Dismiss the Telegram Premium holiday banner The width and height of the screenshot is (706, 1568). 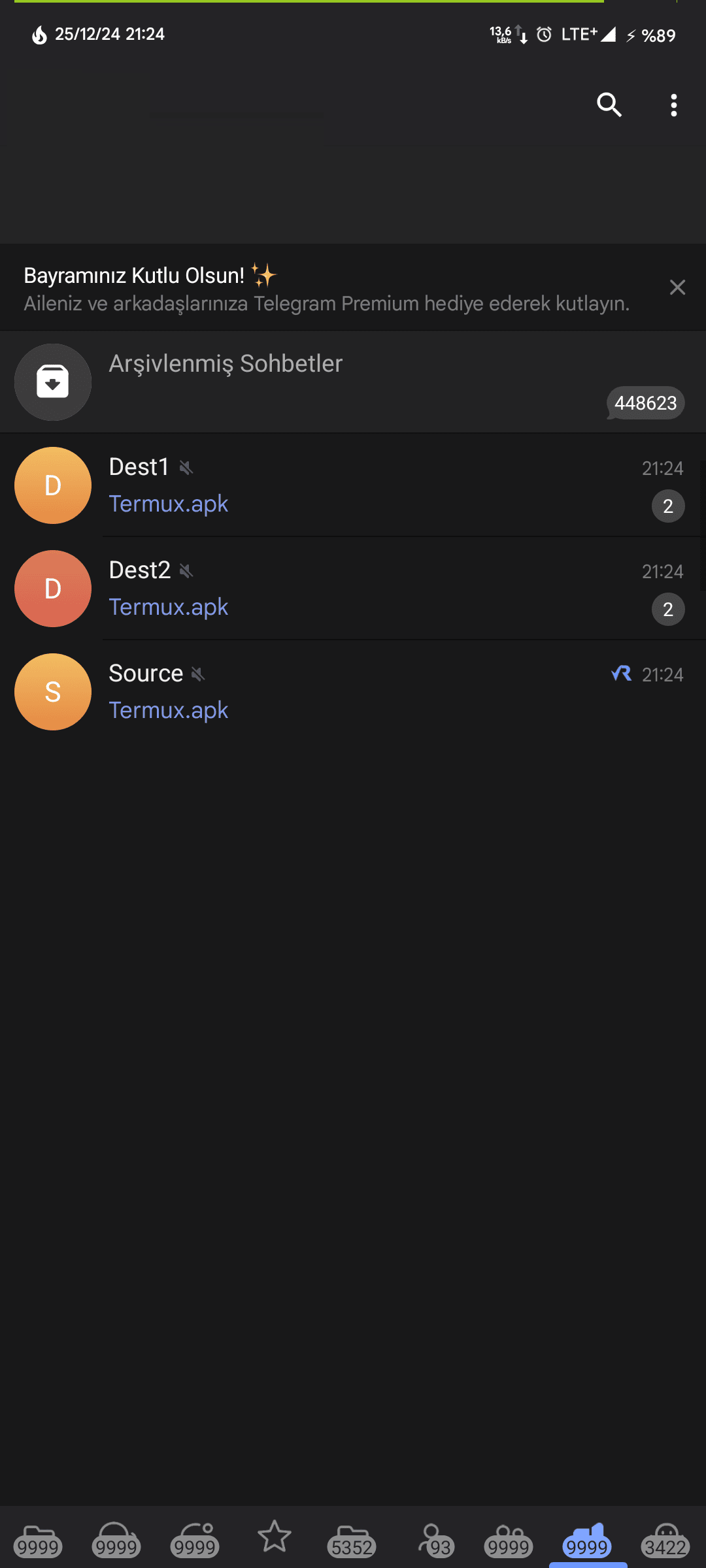click(x=677, y=287)
